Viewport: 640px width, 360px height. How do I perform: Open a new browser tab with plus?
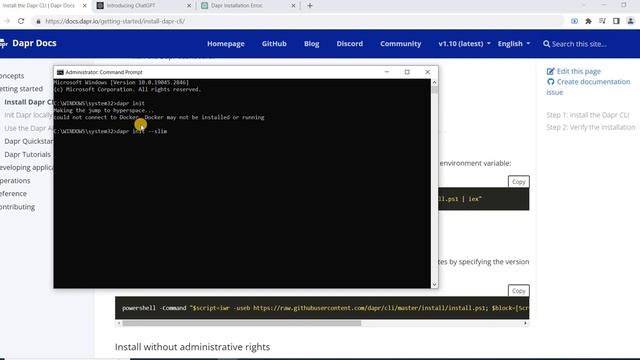310,6
